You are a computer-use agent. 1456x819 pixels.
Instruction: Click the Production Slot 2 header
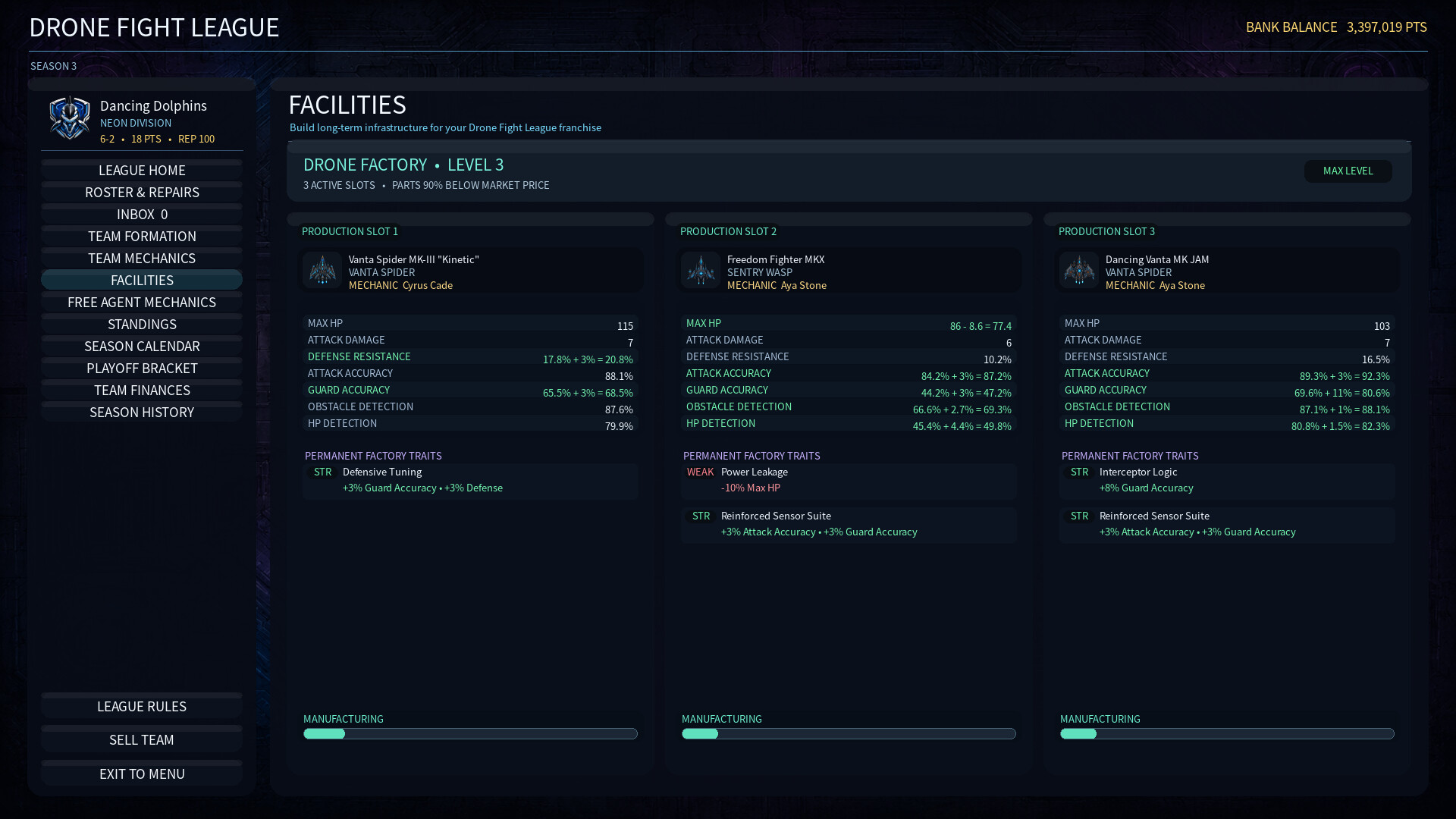tap(728, 231)
